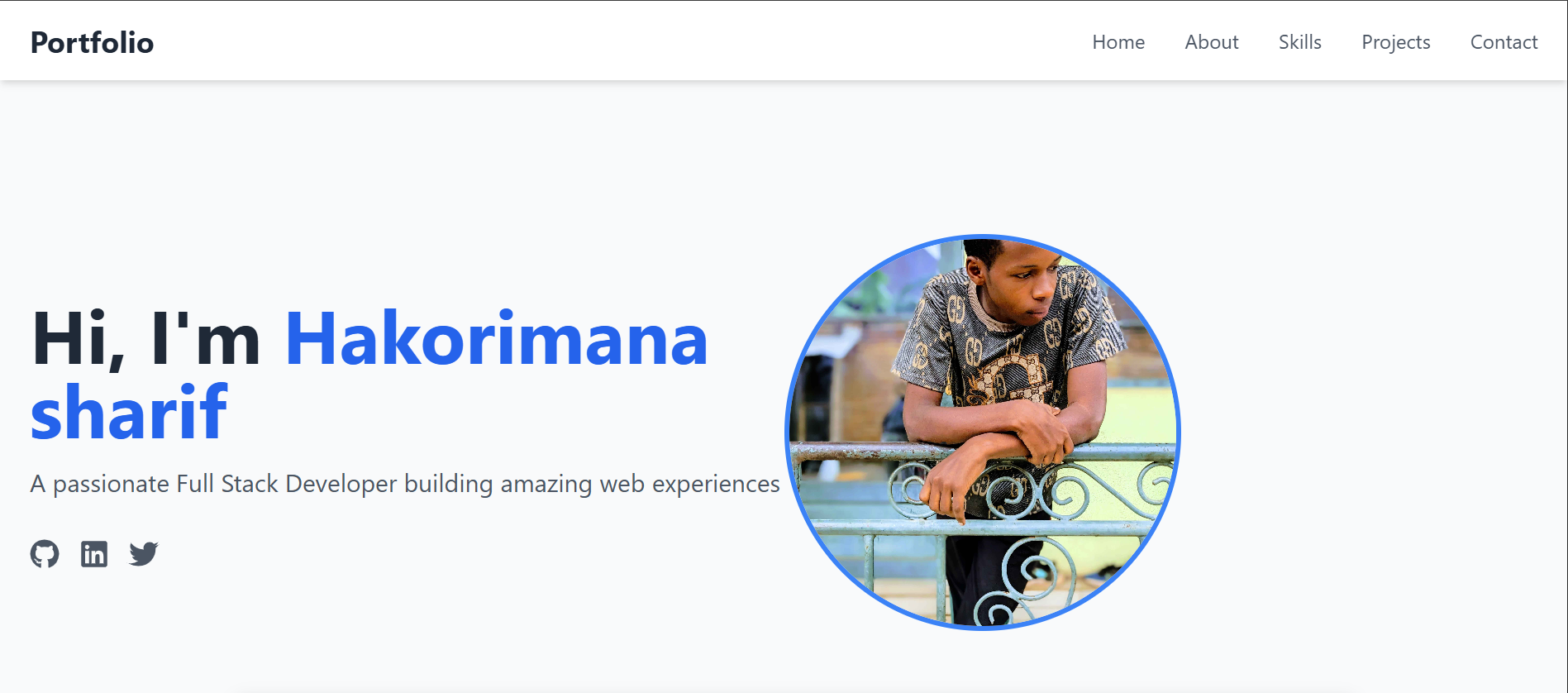Click the word "amazing" in the tagline
This screenshot has width=1568, height=693.
546,484
